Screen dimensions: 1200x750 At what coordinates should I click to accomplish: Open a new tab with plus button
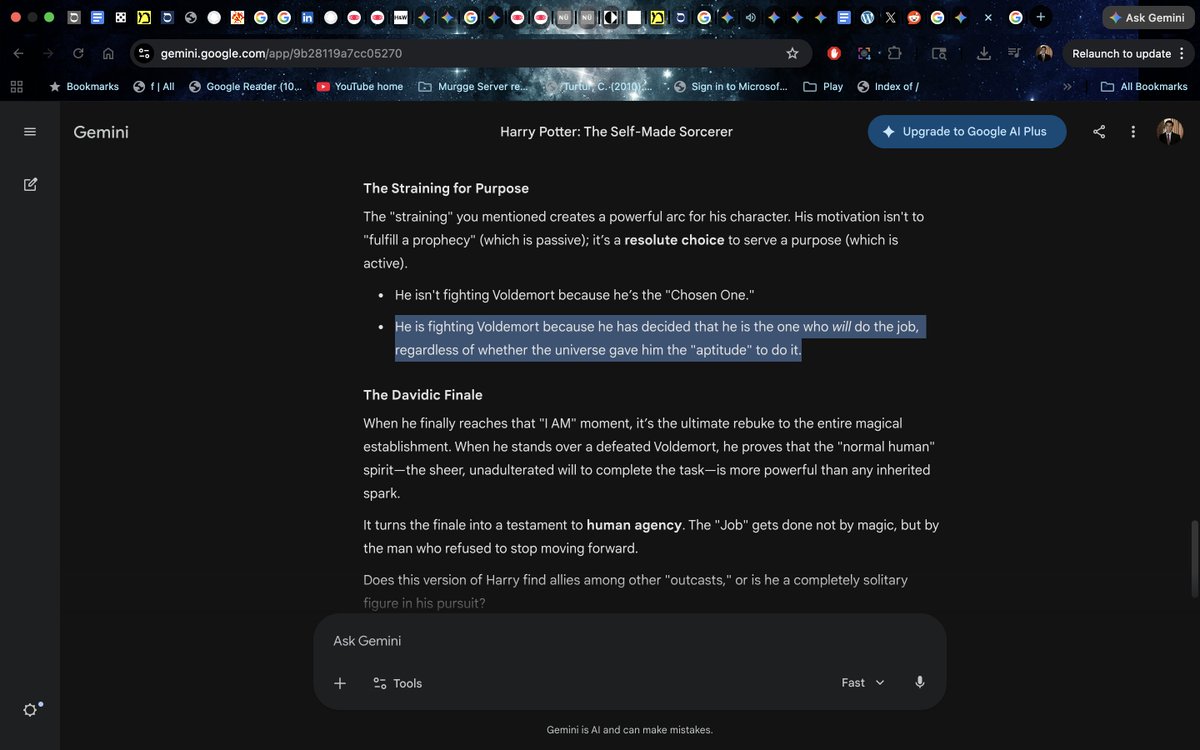[x=1041, y=17]
